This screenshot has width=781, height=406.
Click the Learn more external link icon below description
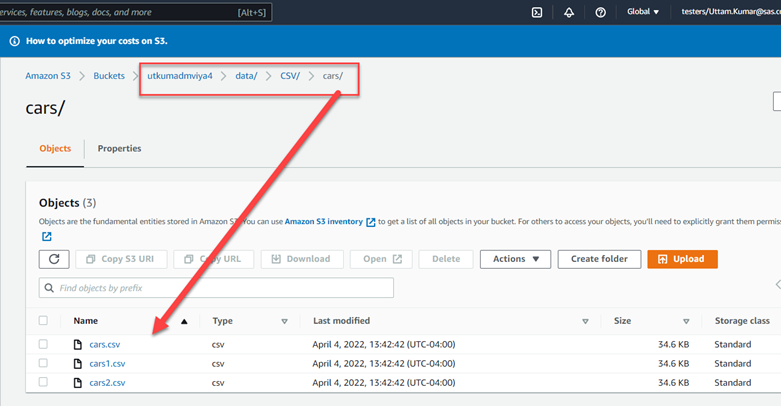coord(46,237)
